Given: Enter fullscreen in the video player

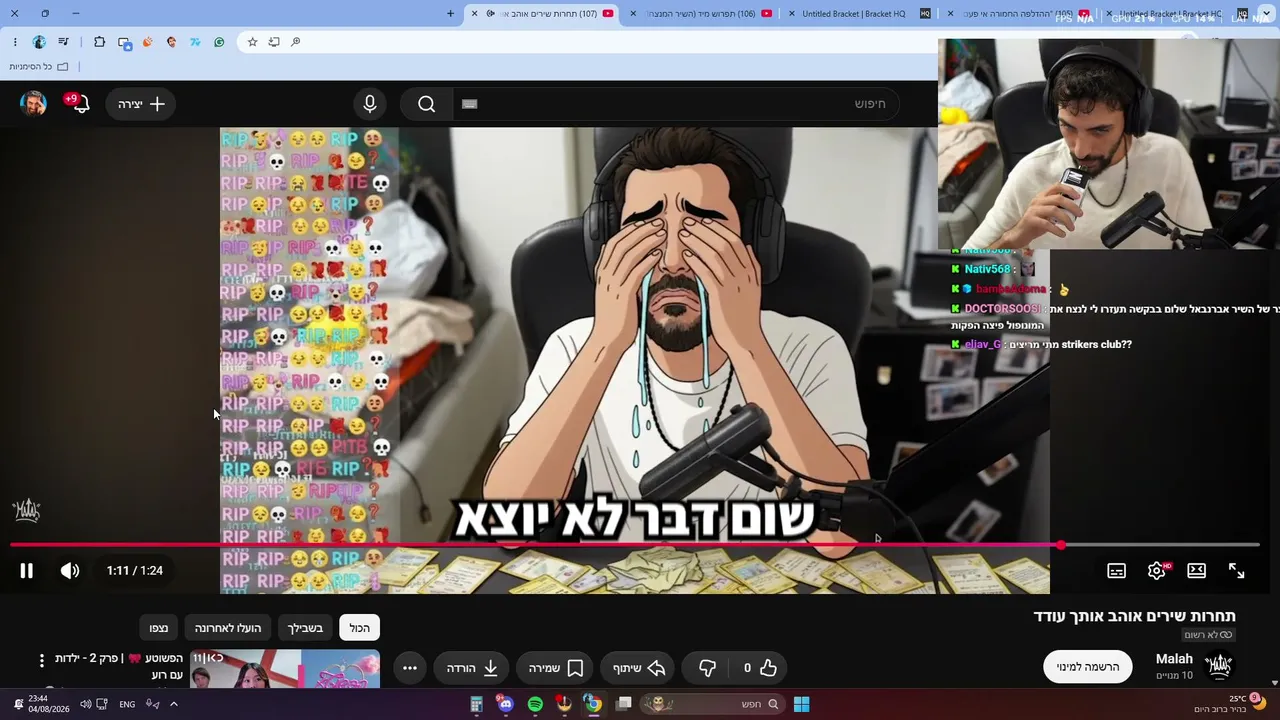Looking at the screenshot, I should (1237, 571).
